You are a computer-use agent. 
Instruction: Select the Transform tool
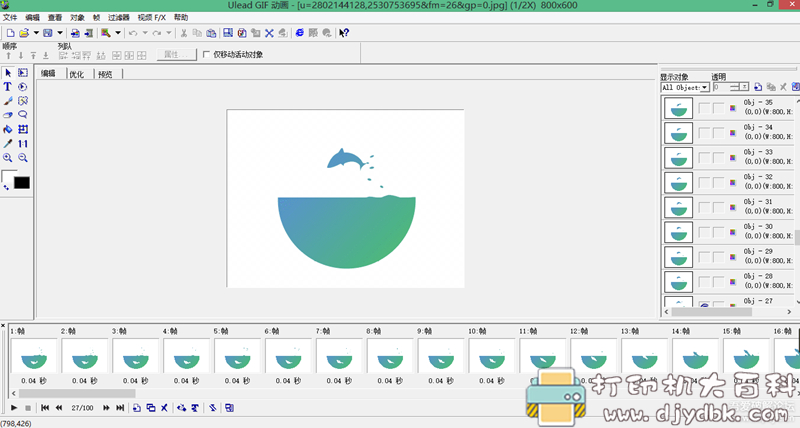(23, 129)
